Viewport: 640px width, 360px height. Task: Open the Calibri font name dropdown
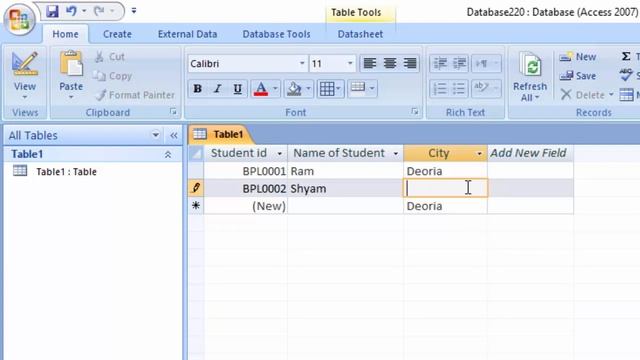coord(302,64)
